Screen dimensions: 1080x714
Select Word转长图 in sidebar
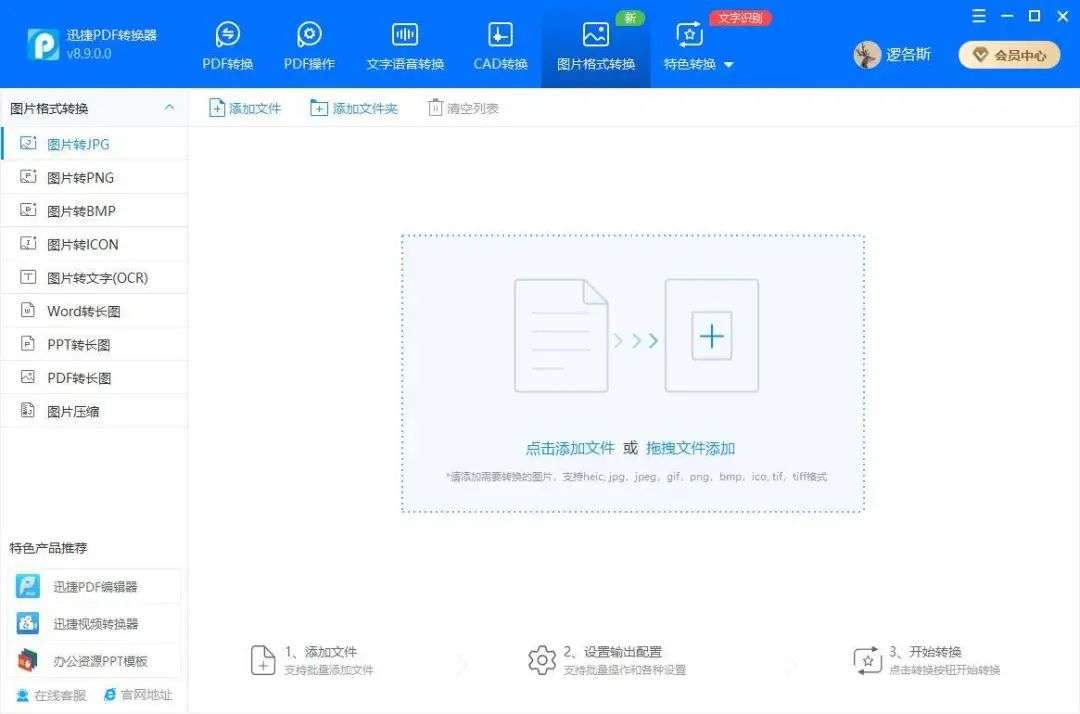[x=94, y=311]
